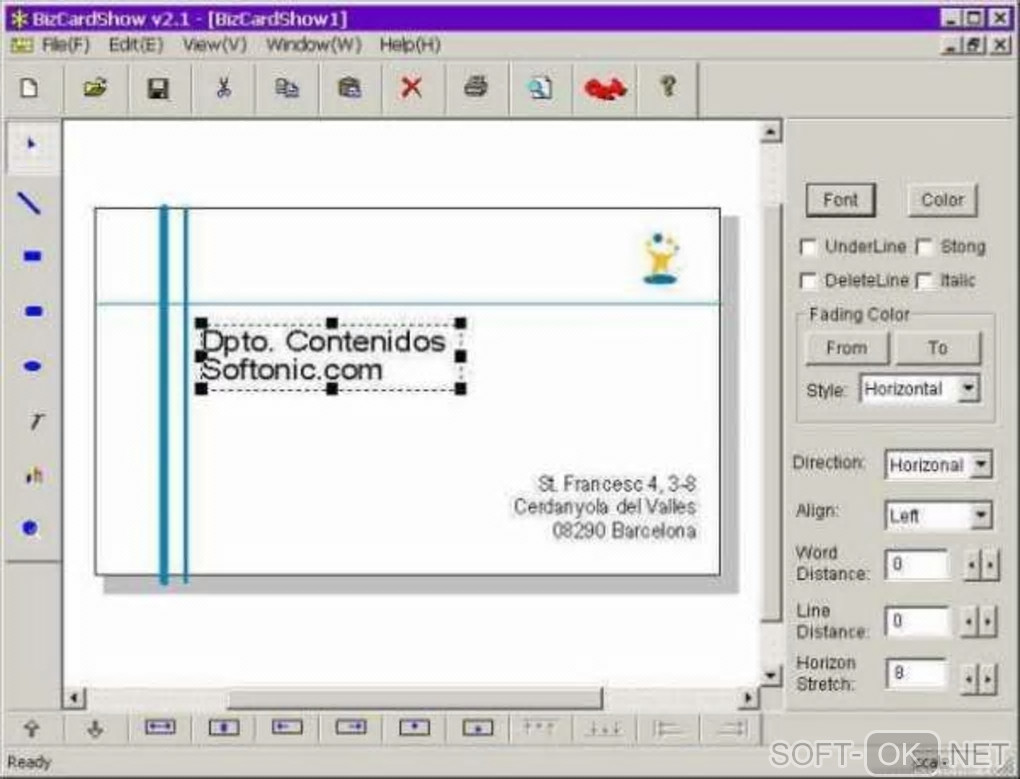
Task: Click the vertical center alignment icon
Action: pyautogui.click(x=224, y=727)
